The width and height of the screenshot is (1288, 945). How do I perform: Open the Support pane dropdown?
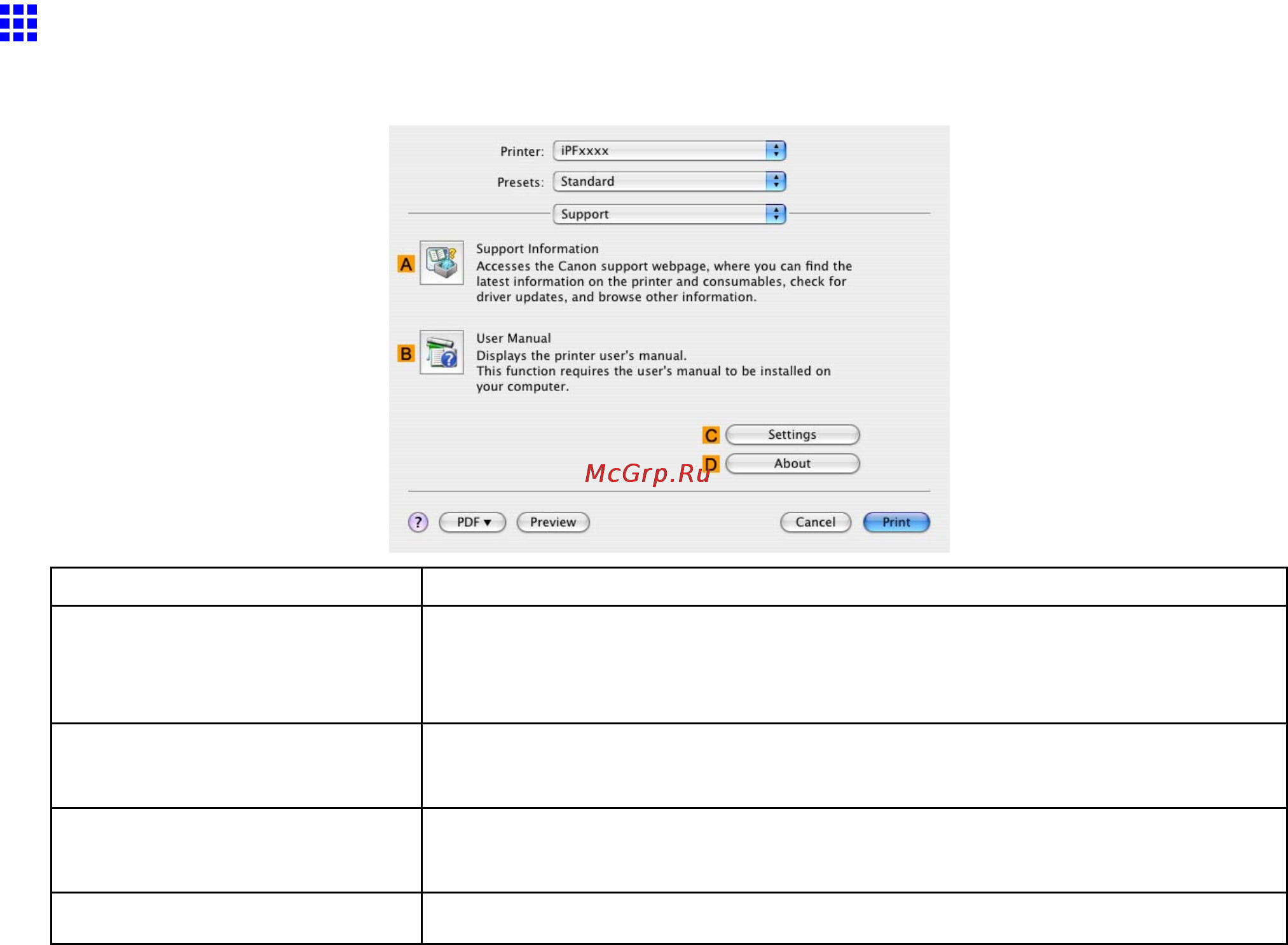tap(669, 214)
